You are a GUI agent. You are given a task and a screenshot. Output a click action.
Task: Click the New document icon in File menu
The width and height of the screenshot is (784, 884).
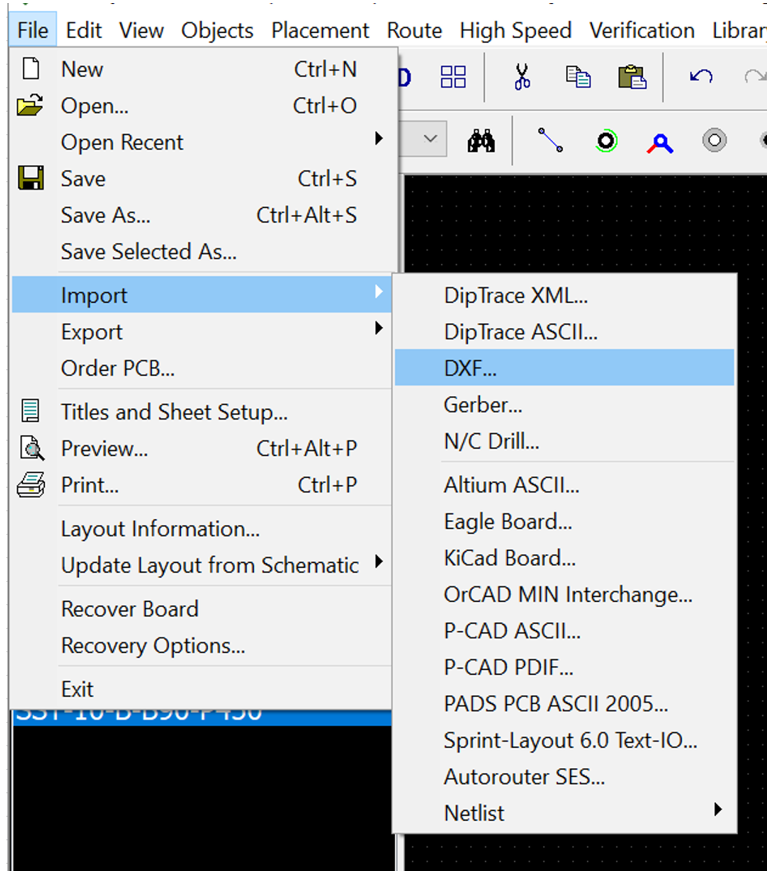click(x=31, y=68)
